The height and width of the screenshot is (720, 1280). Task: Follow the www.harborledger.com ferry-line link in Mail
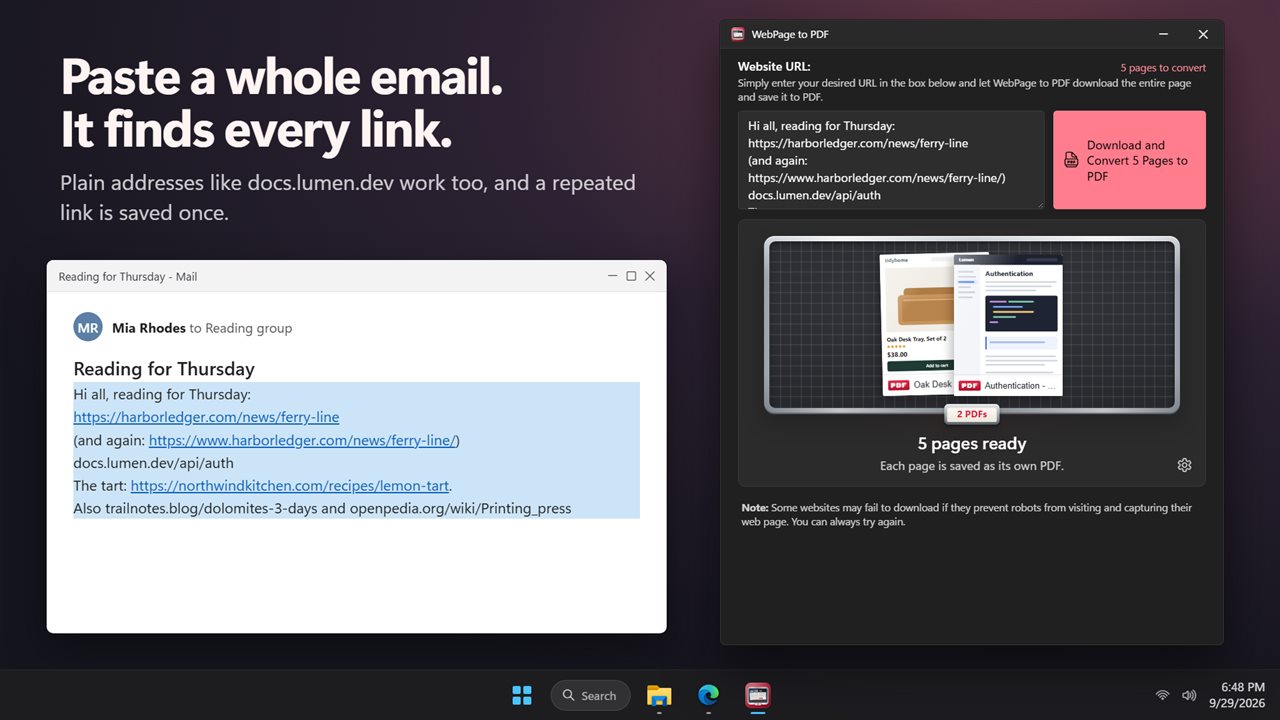pos(303,440)
